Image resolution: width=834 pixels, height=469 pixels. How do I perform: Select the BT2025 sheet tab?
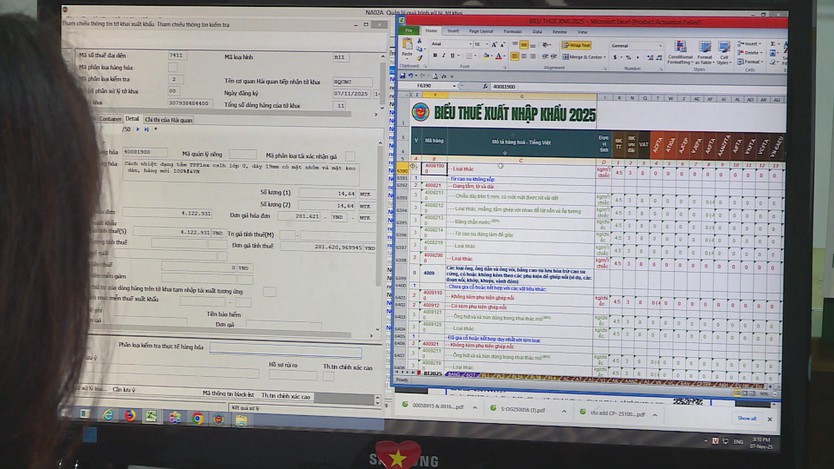(432, 374)
